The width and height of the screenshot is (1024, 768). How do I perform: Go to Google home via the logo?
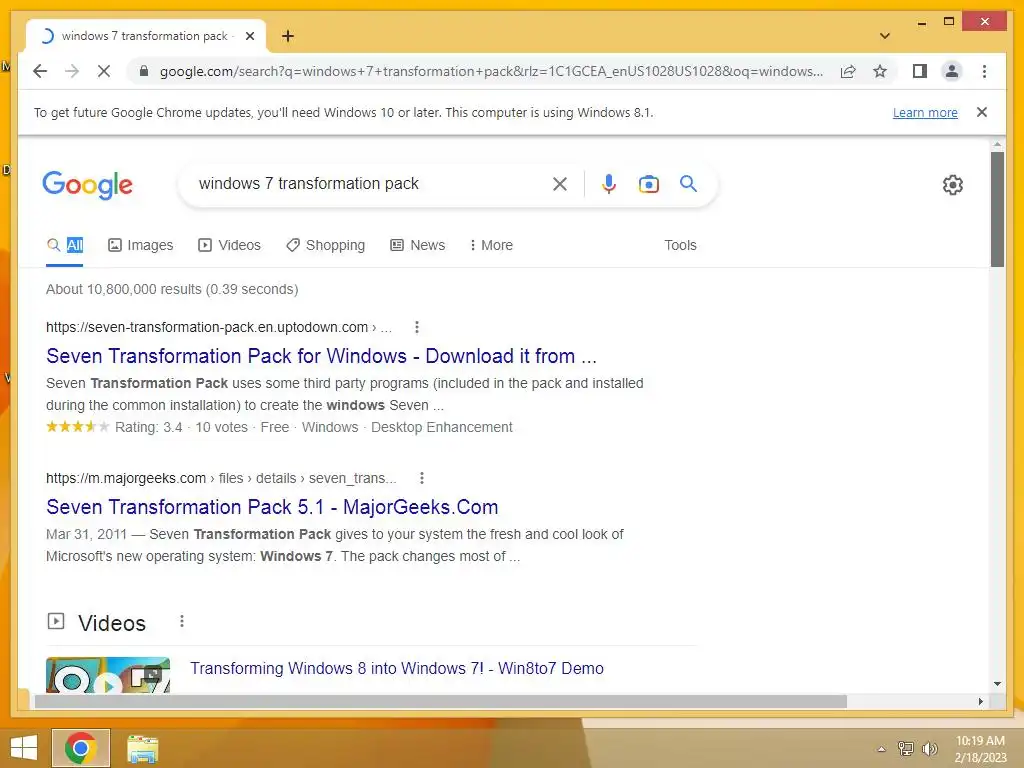[x=88, y=185]
